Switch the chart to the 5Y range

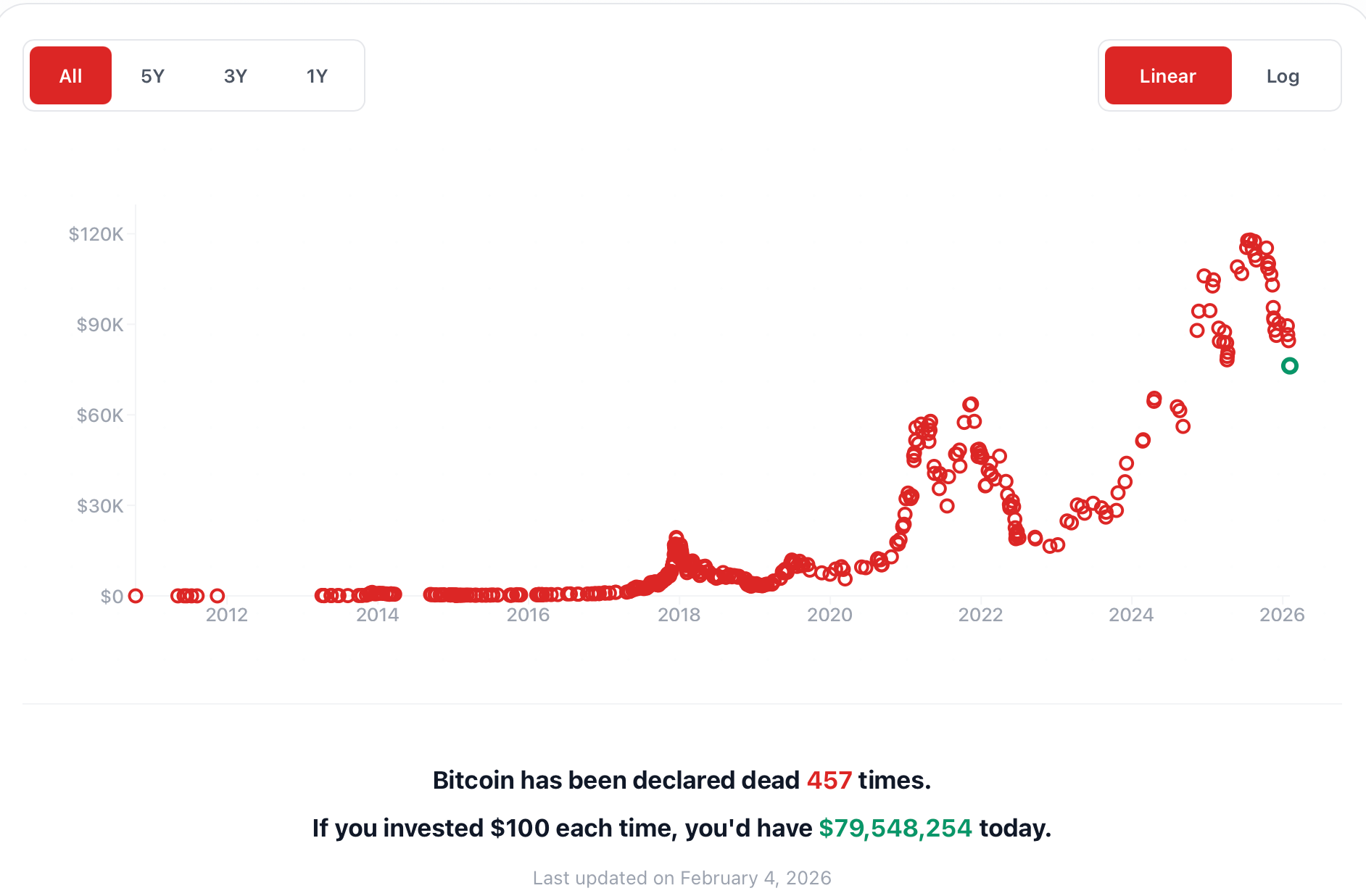[152, 75]
